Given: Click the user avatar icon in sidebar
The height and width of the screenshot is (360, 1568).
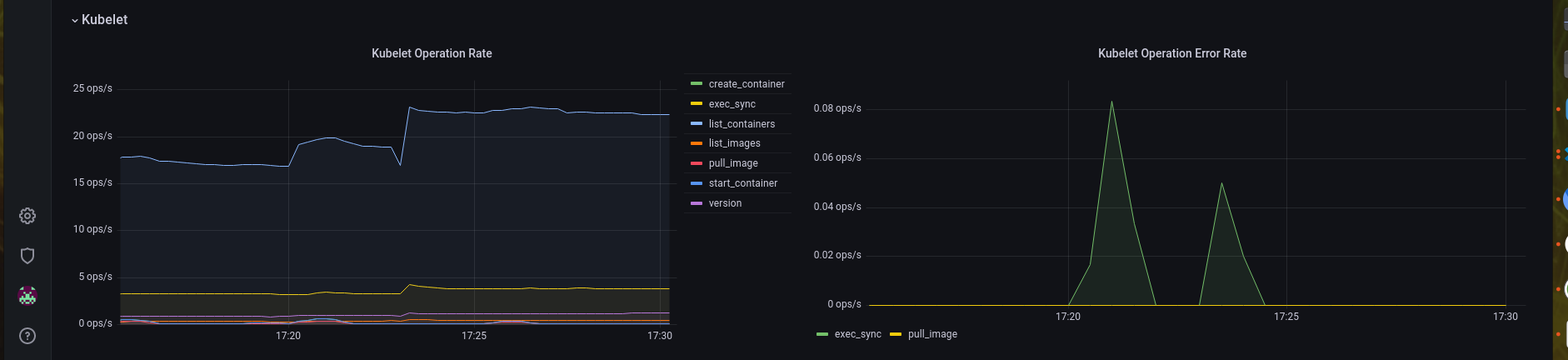Looking at the screenshot, I should [x=27, y=296].
